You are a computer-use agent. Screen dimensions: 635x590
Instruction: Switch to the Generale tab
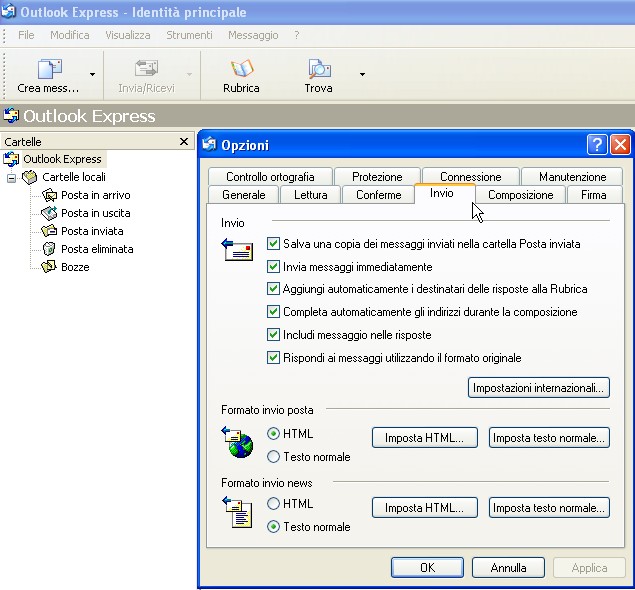(243, 195)
